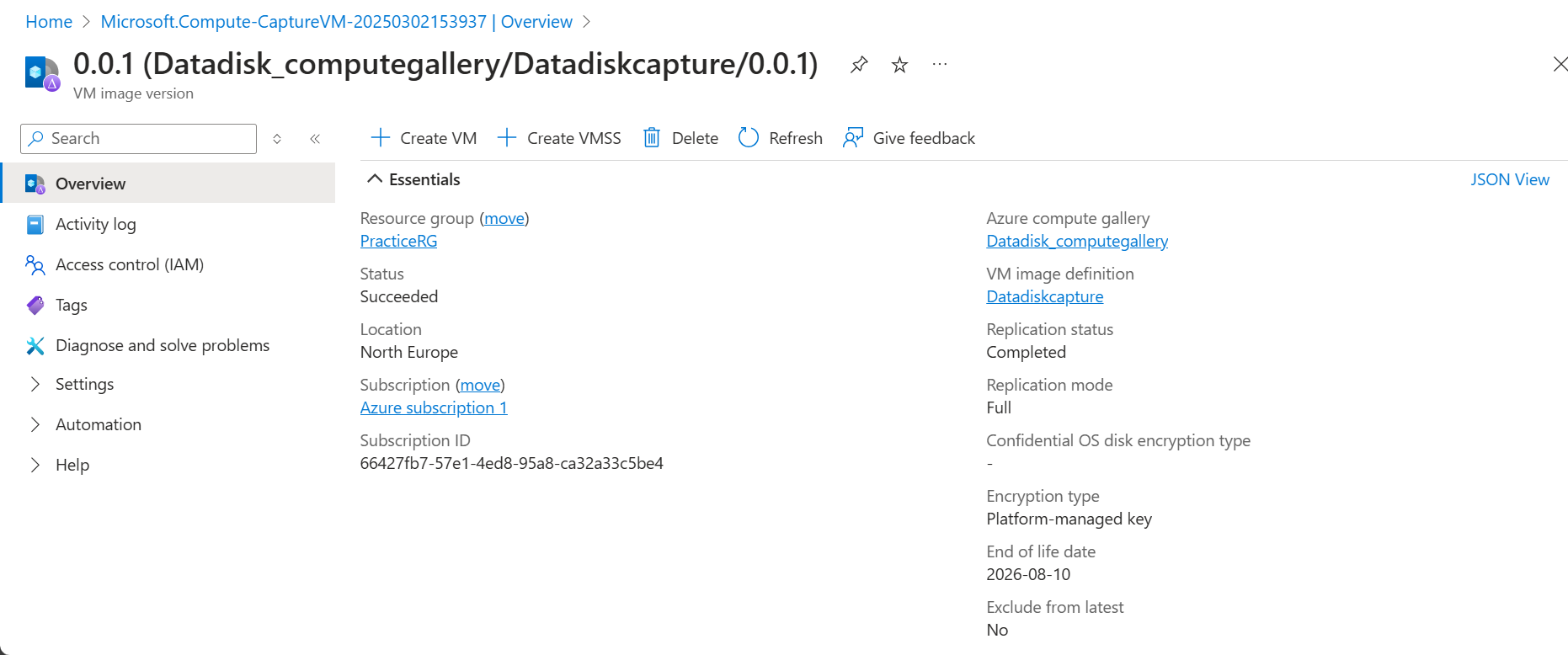Viewport: 1568px width, 655px height.
Task: Click the Overview sidebar icon
Action: point(35,184)
